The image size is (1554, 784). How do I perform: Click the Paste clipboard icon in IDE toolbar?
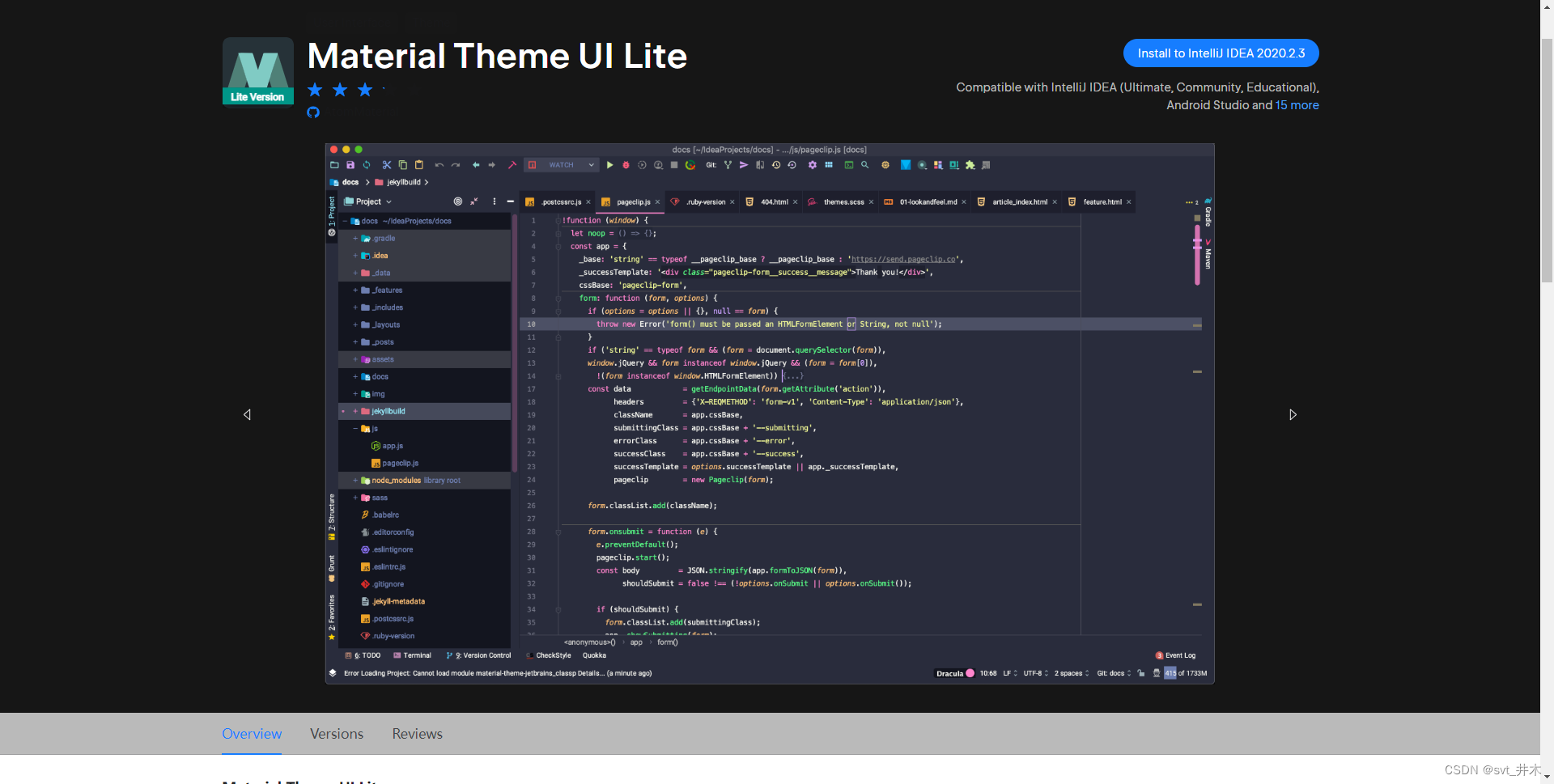click(419, 165)
